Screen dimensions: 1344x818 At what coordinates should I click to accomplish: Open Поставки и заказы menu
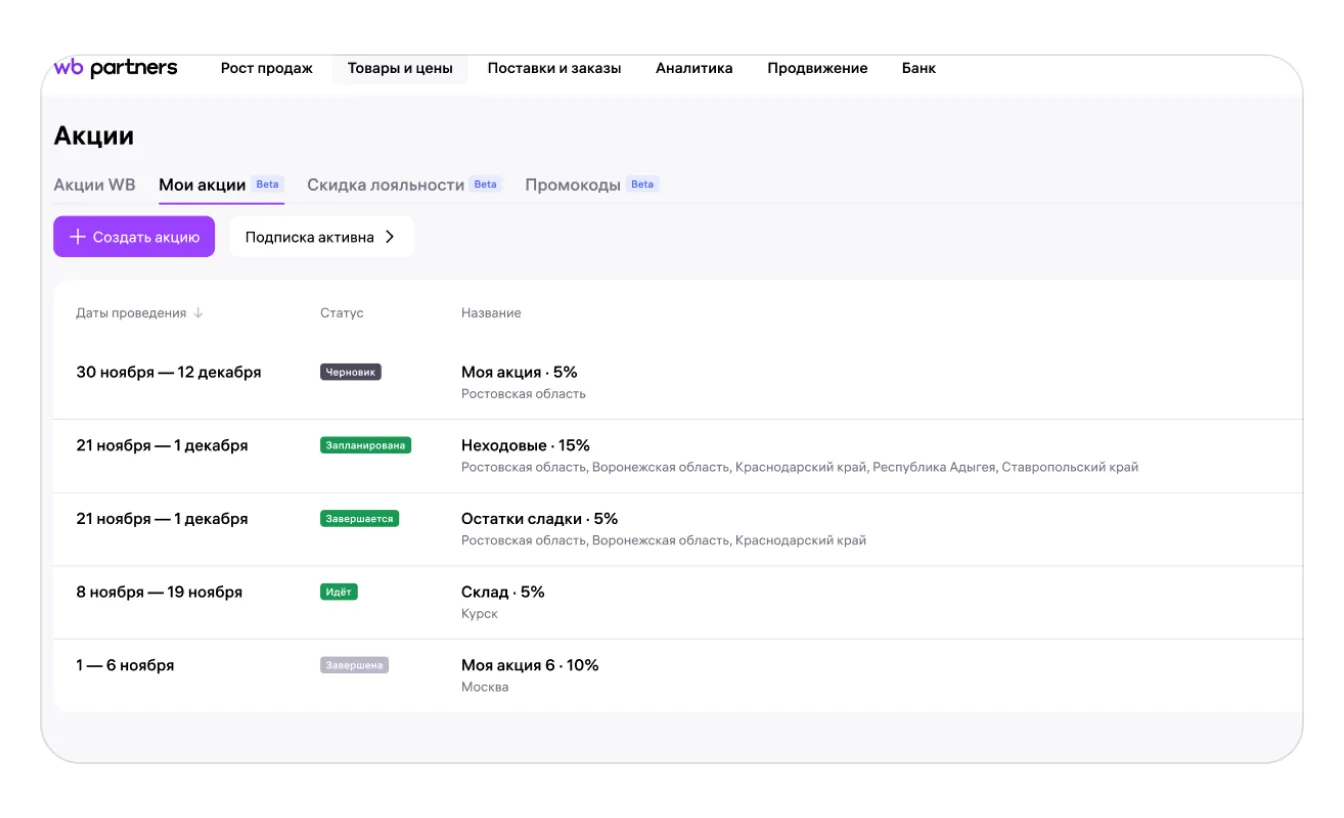pos(554,68)
